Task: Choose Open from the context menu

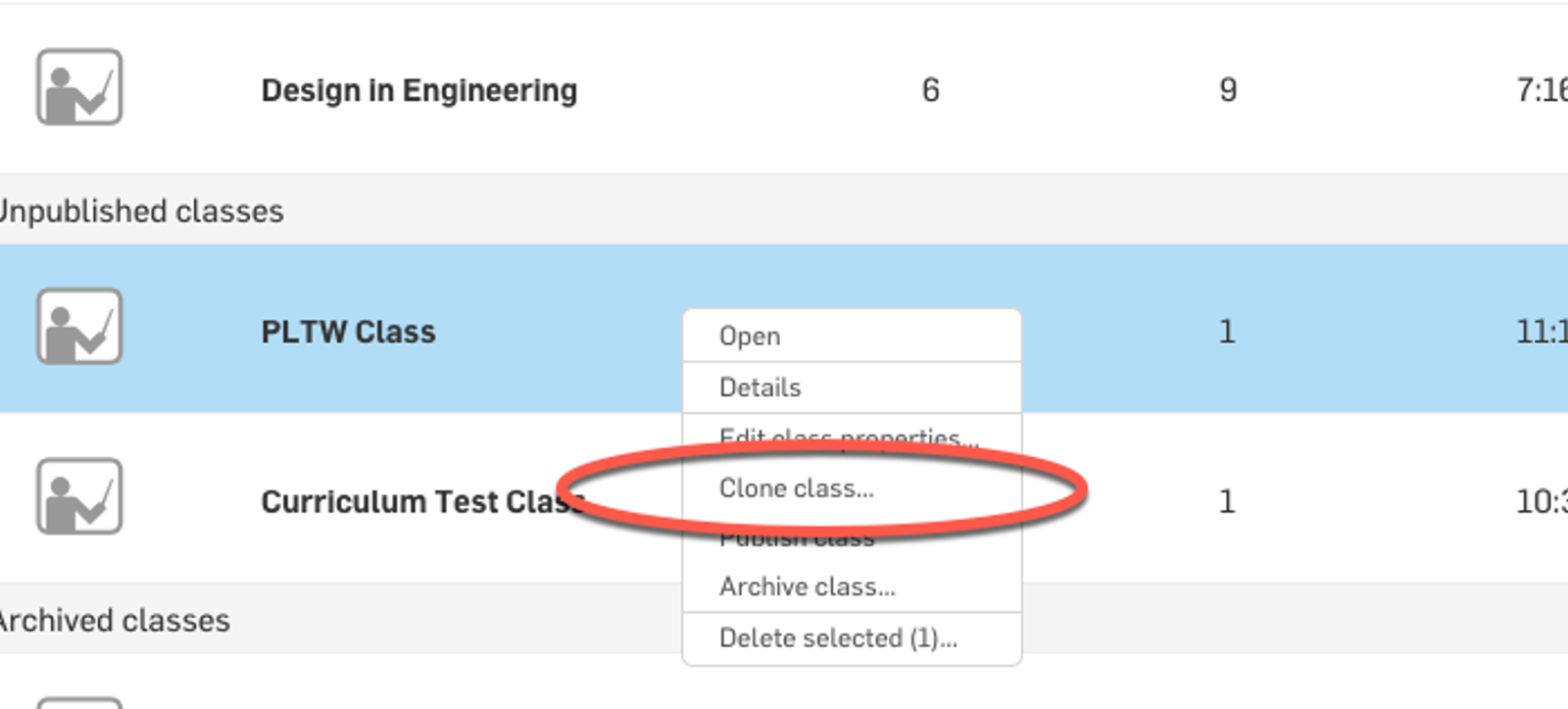Action: 750,336
